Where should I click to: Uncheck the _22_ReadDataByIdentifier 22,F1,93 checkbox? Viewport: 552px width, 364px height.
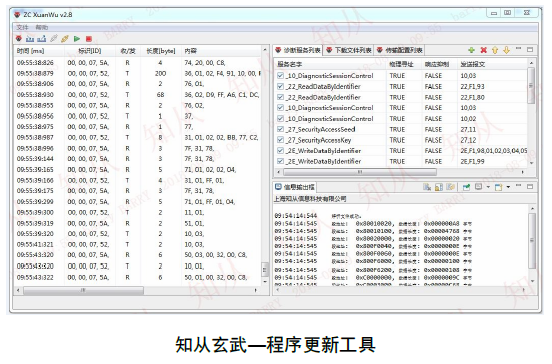281,86
